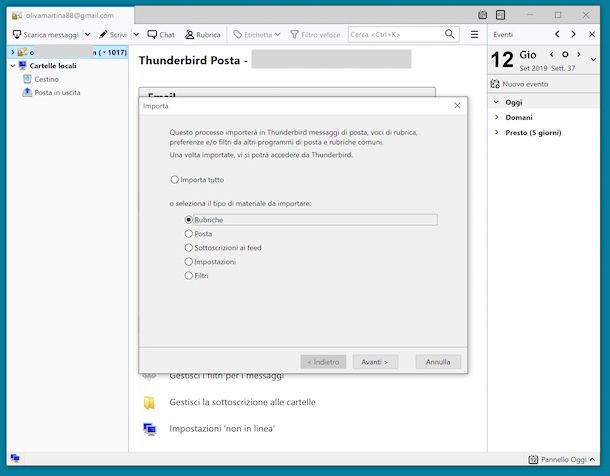Open Gestisci la sottoscrizione alle cartelle
610x476 pixels.
(x=242, y=402)
